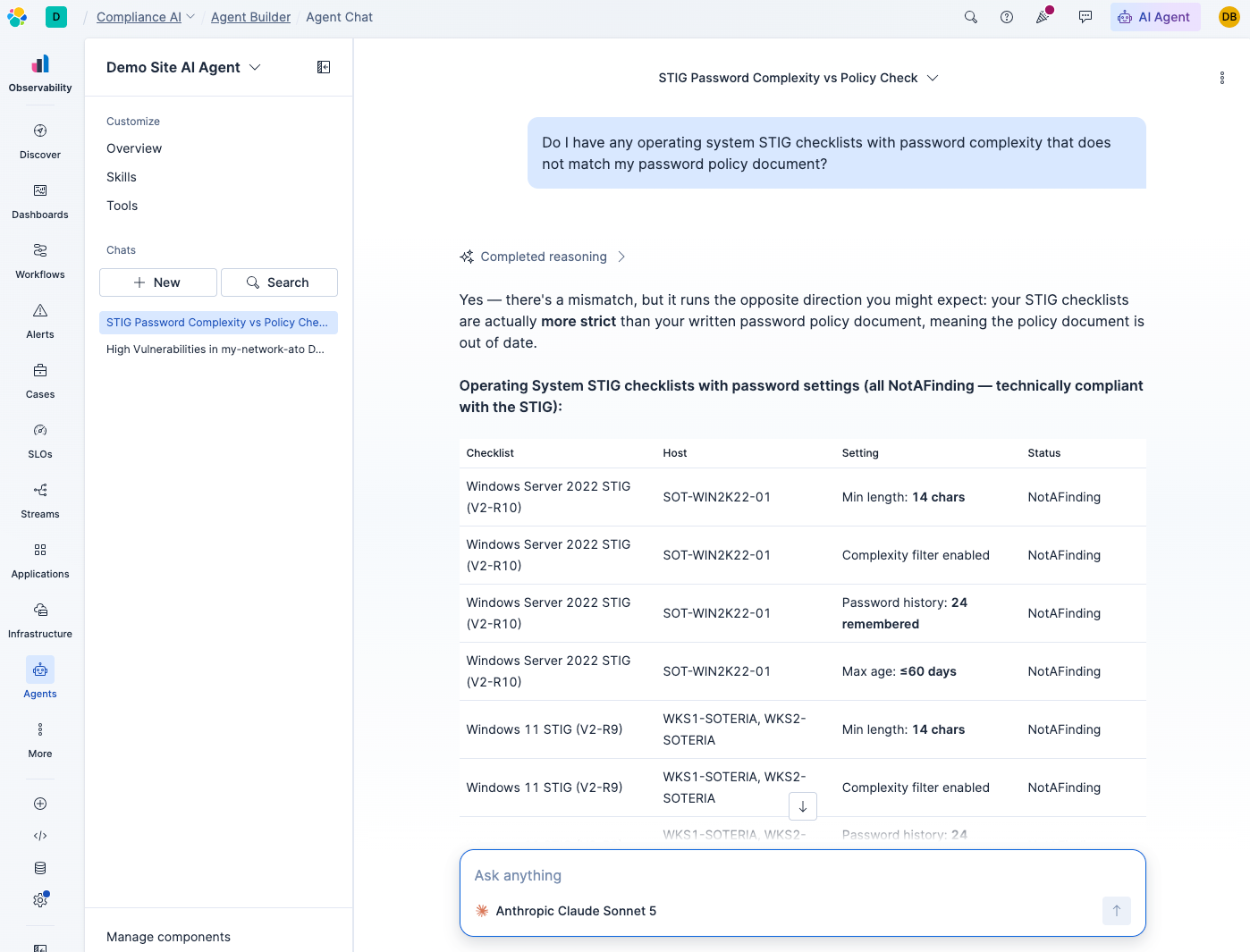
Task: Open the newsfeed celebration icon
Action: click(1043, 17)
